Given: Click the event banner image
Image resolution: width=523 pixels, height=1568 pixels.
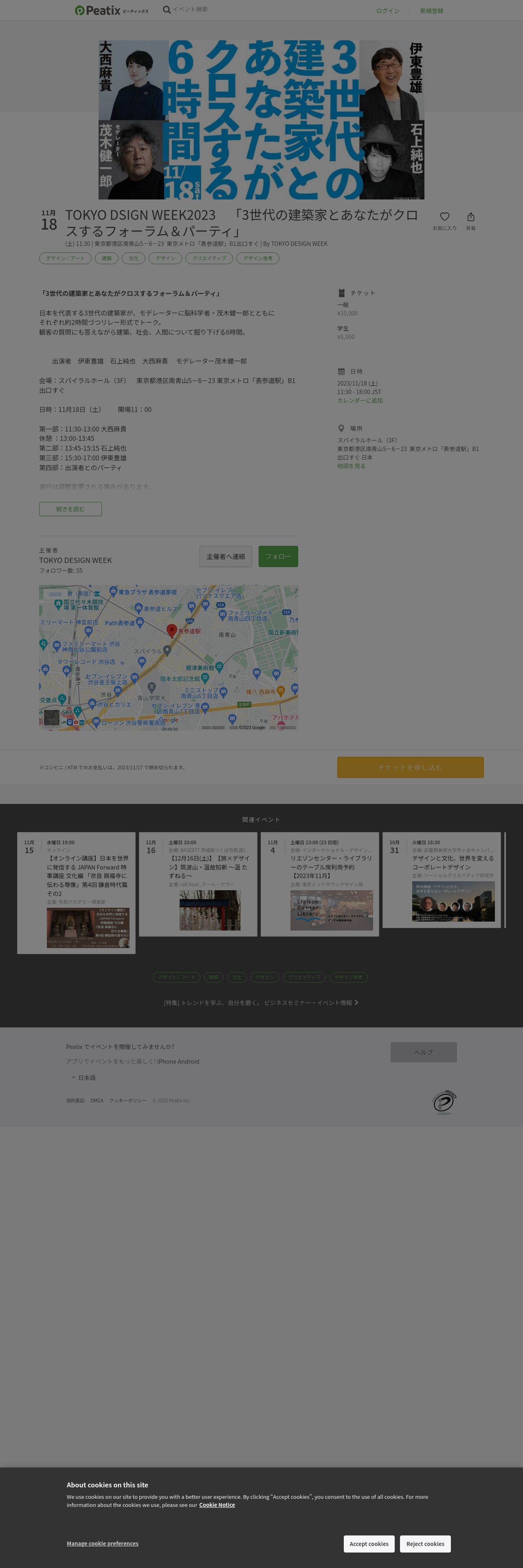Looking at the screenshot, I should pyautogui.click(x=261, y=120).
